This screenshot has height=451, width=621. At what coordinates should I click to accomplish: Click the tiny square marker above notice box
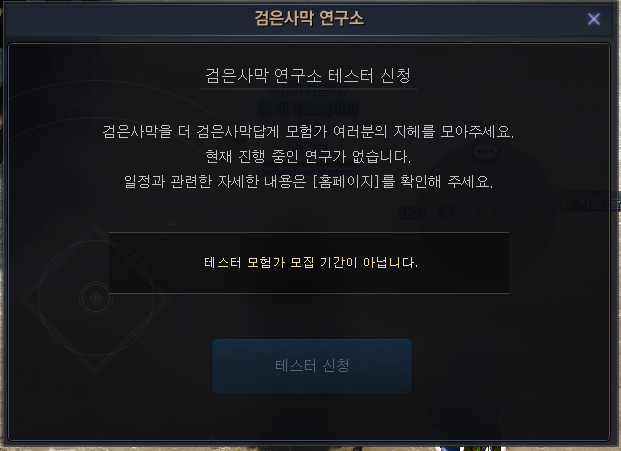(172, 223)
